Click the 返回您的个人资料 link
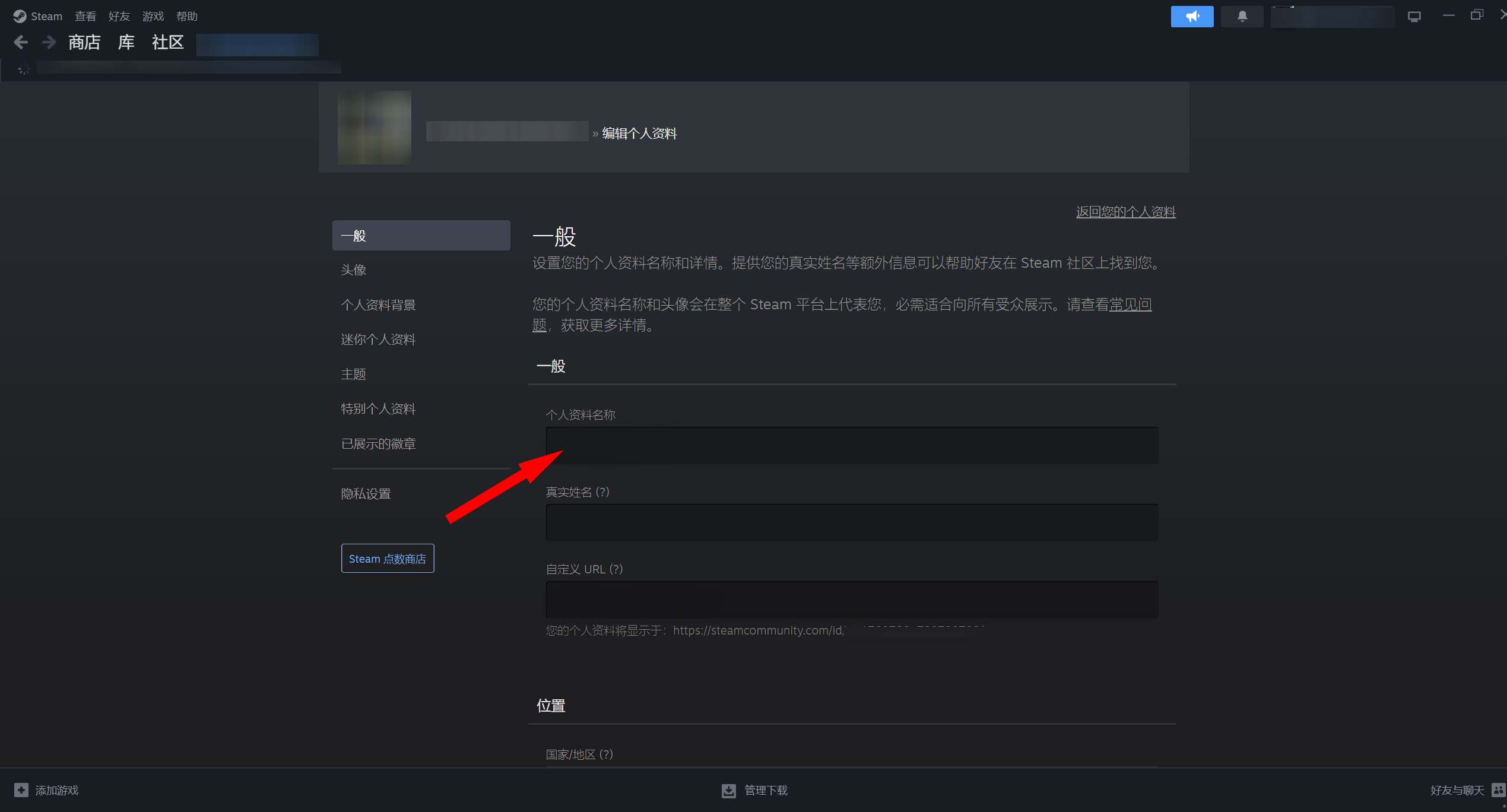Screen dimensions: 1507x812 (x=1125, y=211)
